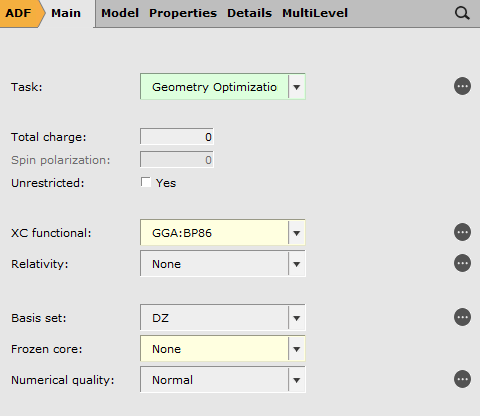Select the Main tab
This screenshot has height=416, width=480.
[x=66, y=13]
